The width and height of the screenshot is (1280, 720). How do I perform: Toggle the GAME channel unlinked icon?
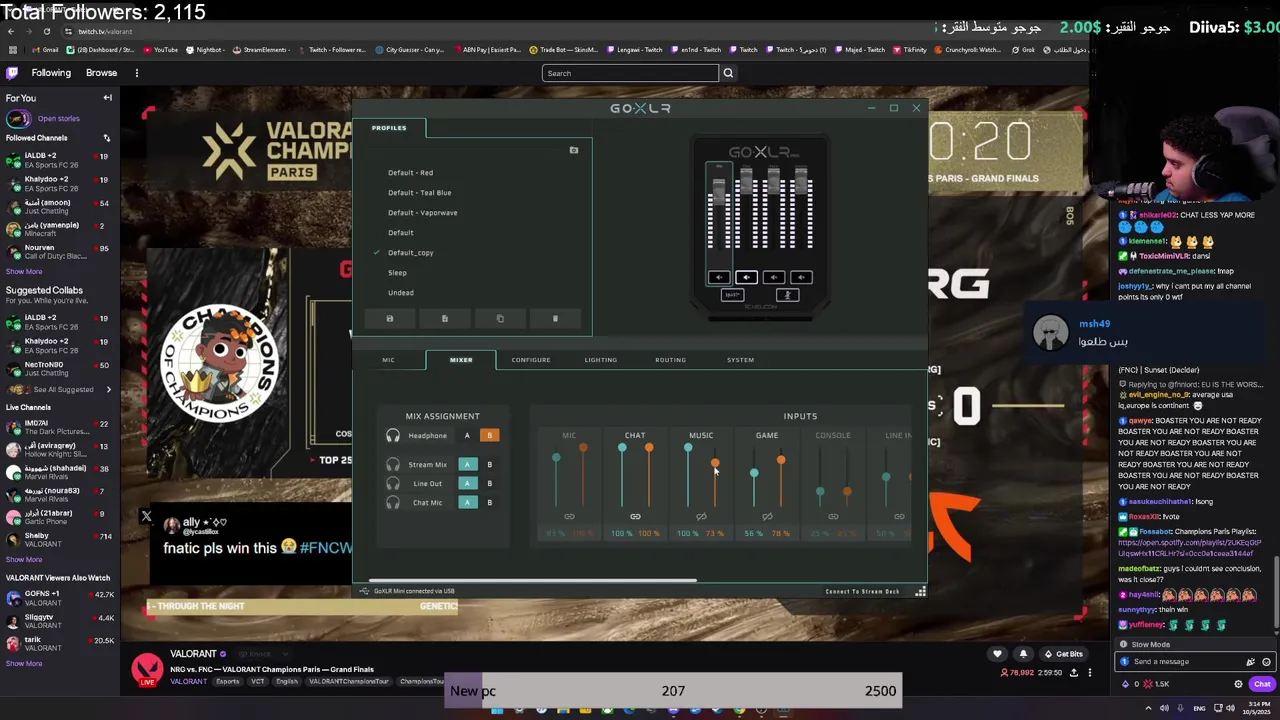pos(767,517)
